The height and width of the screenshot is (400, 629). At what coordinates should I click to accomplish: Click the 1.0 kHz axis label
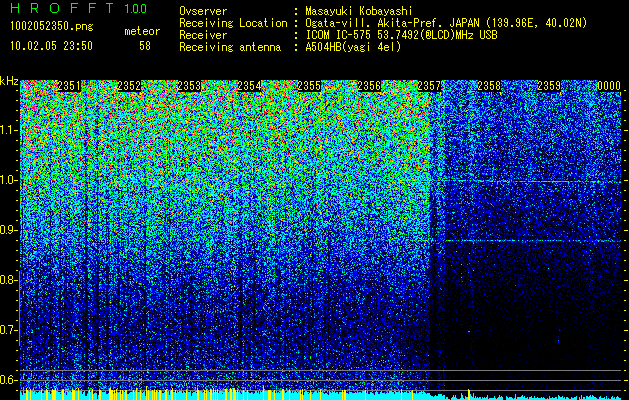tap(8, 180)
